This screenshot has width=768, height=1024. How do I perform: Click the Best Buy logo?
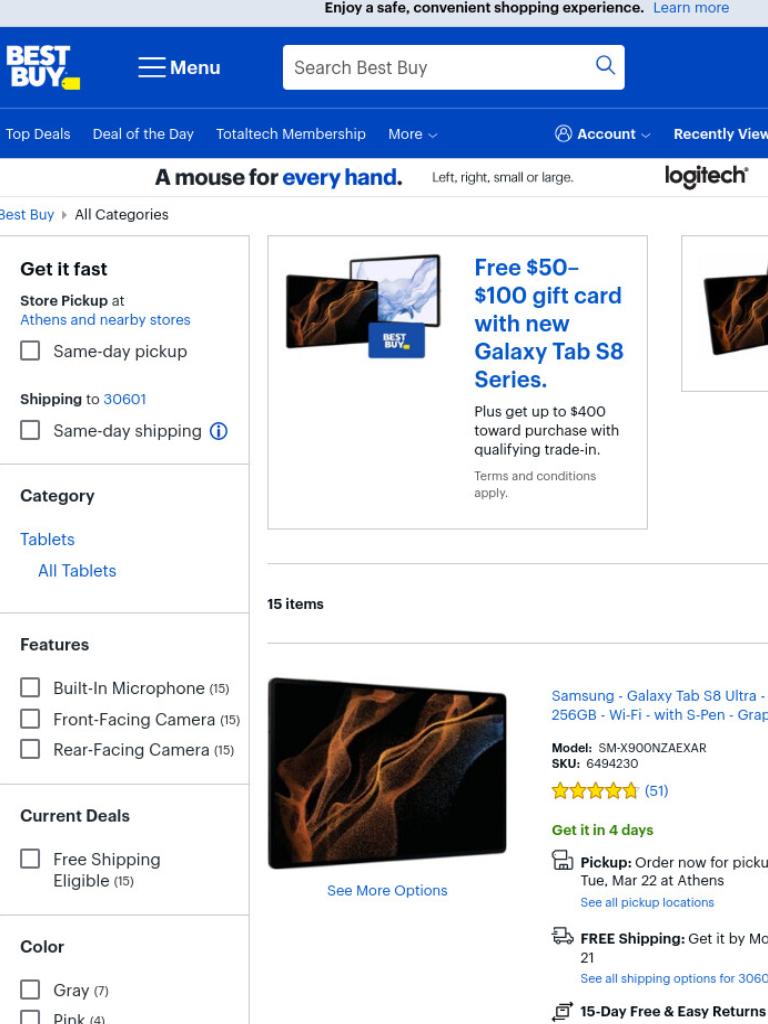(x=42, y=67)
